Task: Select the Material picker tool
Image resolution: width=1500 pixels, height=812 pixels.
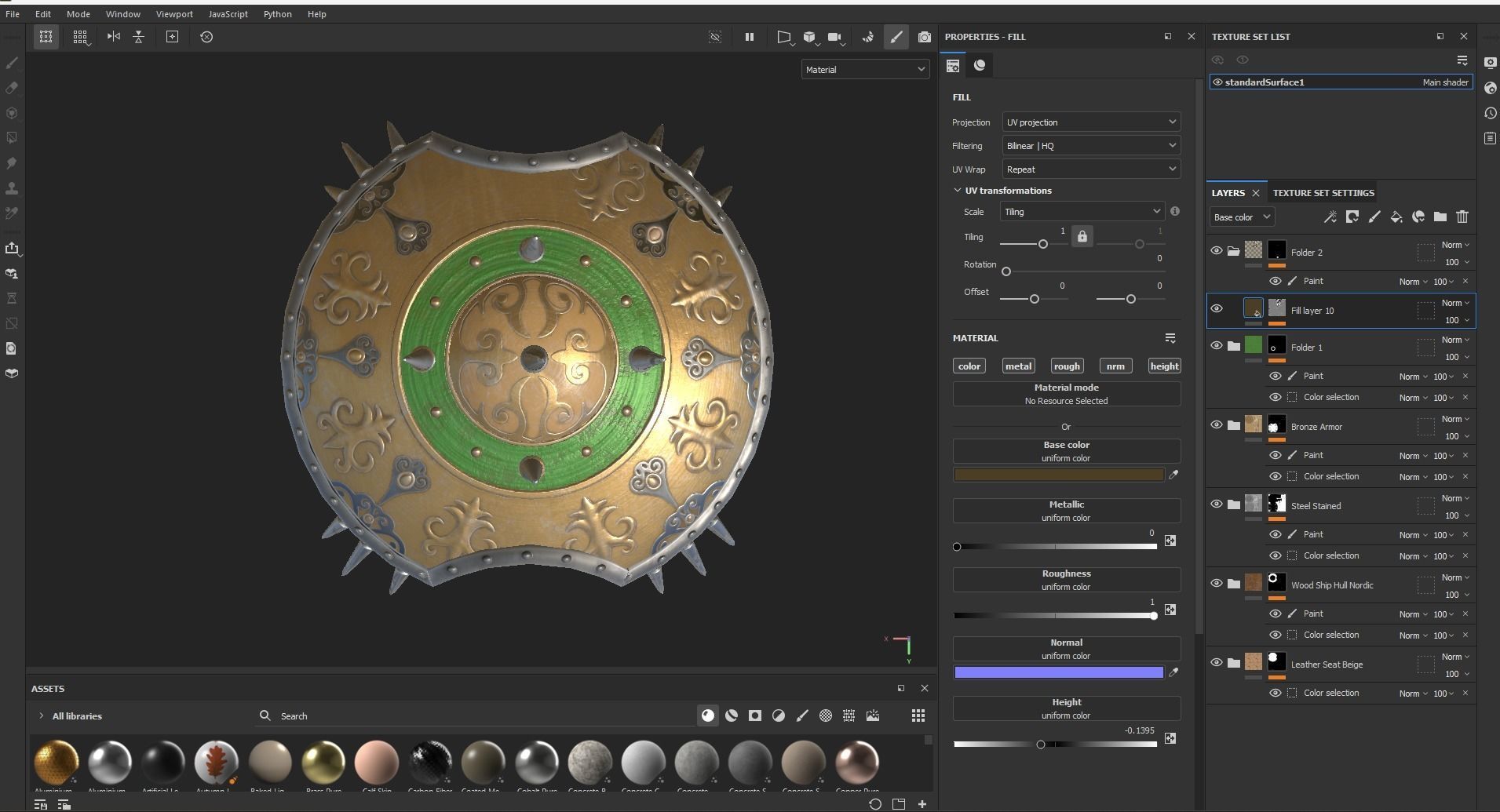Action: click(x=12, y=213)
